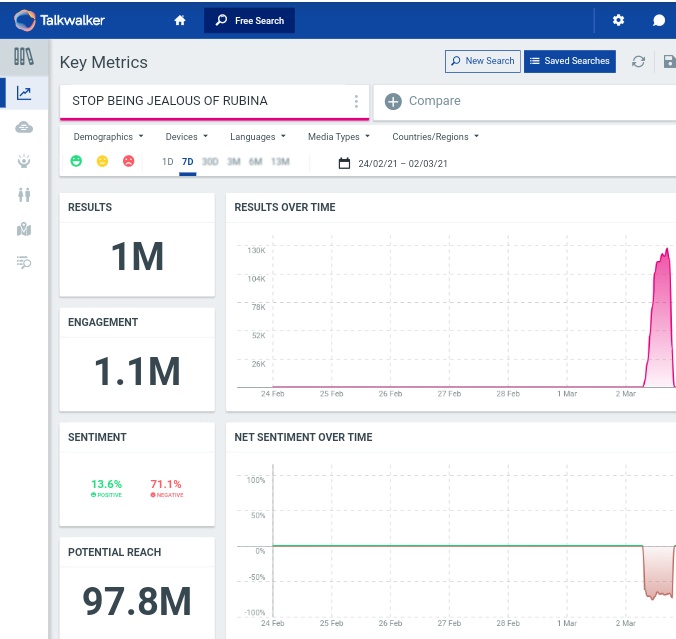Image resolution: width=676 pixels, height=639 pixels.
Task: Start a New Search
Action: [x=482, y=61]
